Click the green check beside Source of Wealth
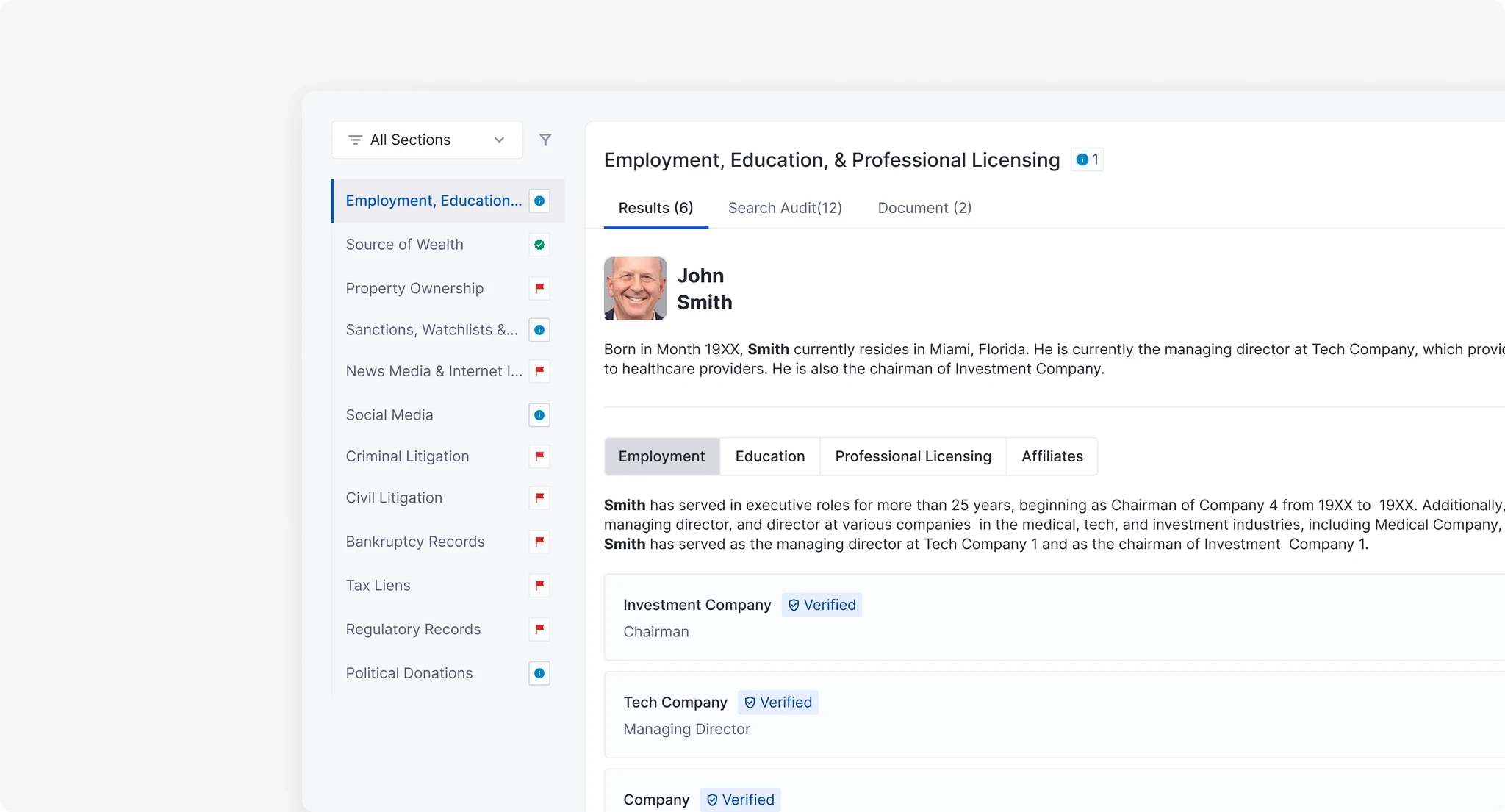The height and width of the screenshot is (812, 1505). 539,245
